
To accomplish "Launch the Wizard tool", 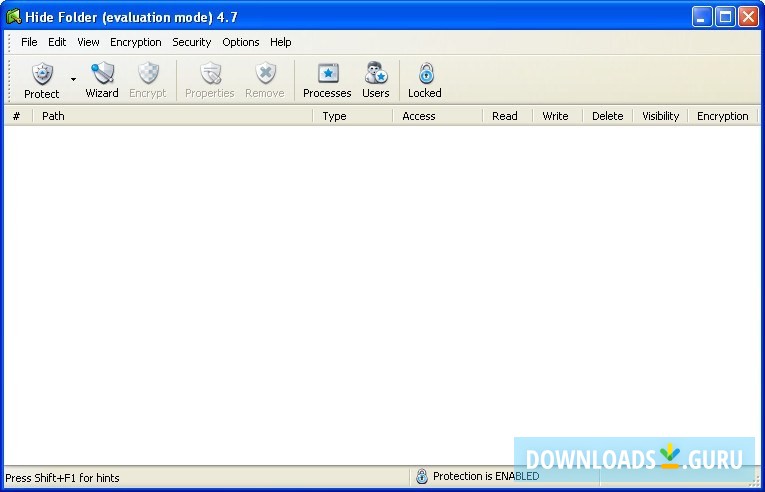I will pos(102,80).
